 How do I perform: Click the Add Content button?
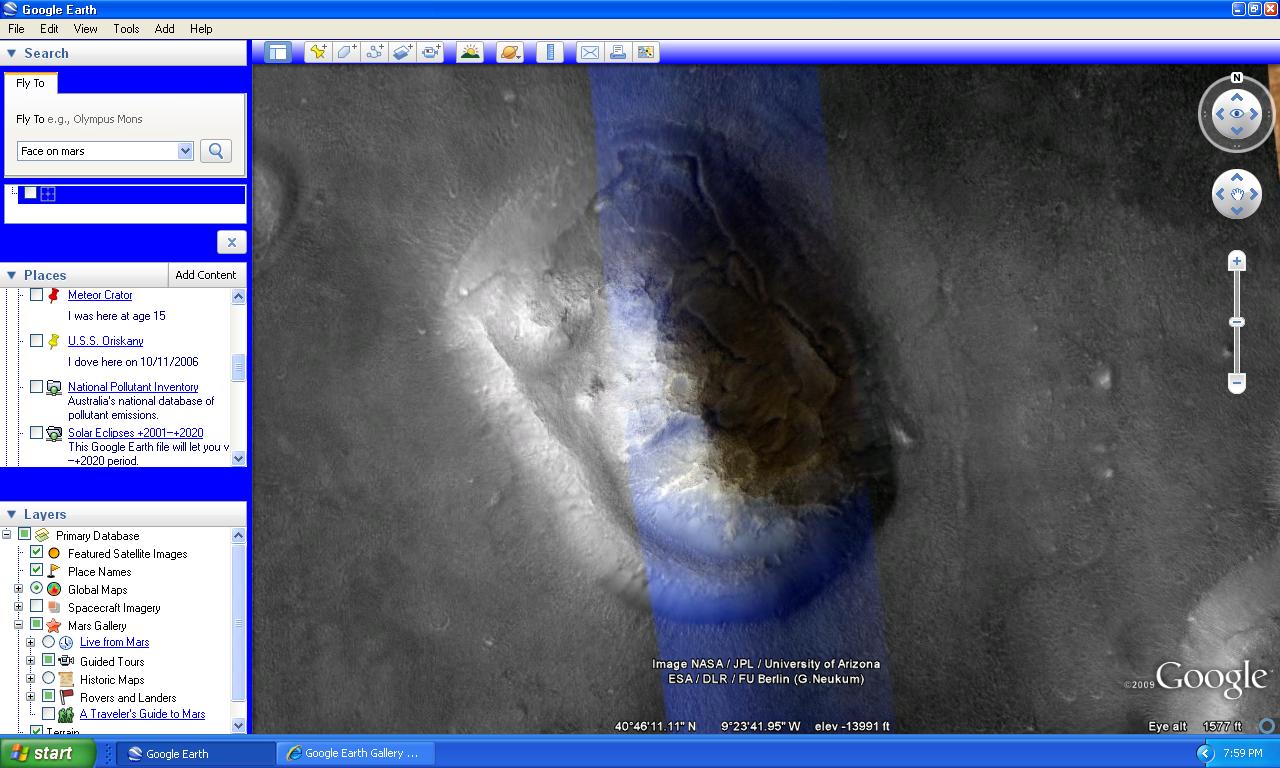pos(206,275)
